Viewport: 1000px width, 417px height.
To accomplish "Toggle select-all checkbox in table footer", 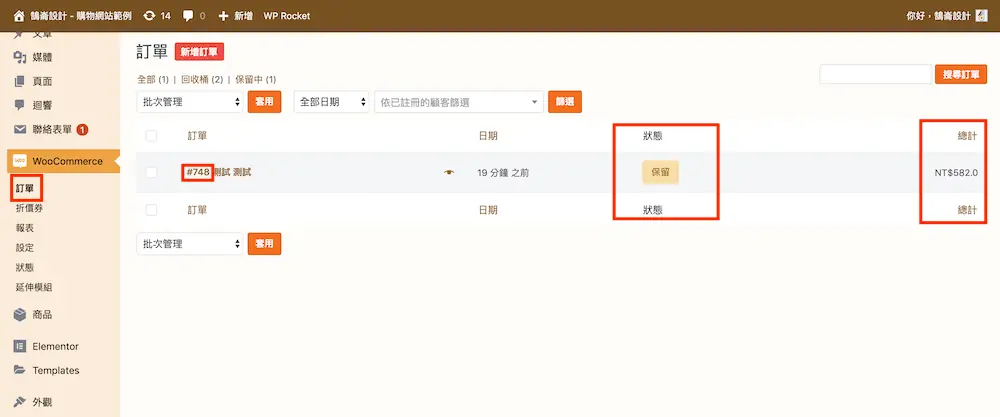I will tap(151, 210).
